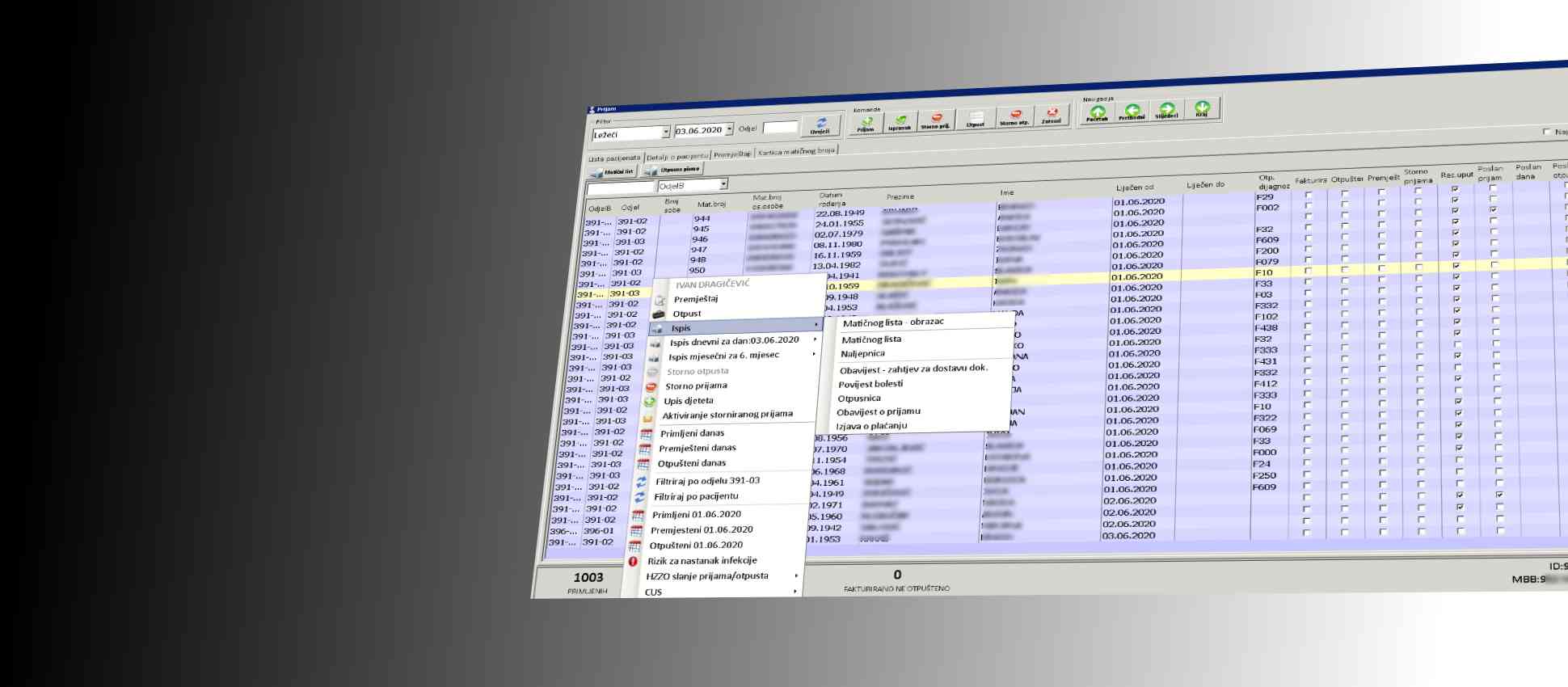The image size is (1568, 687).
Task: Click the Prethodni left arrow icon
Action: (1132, 111)
